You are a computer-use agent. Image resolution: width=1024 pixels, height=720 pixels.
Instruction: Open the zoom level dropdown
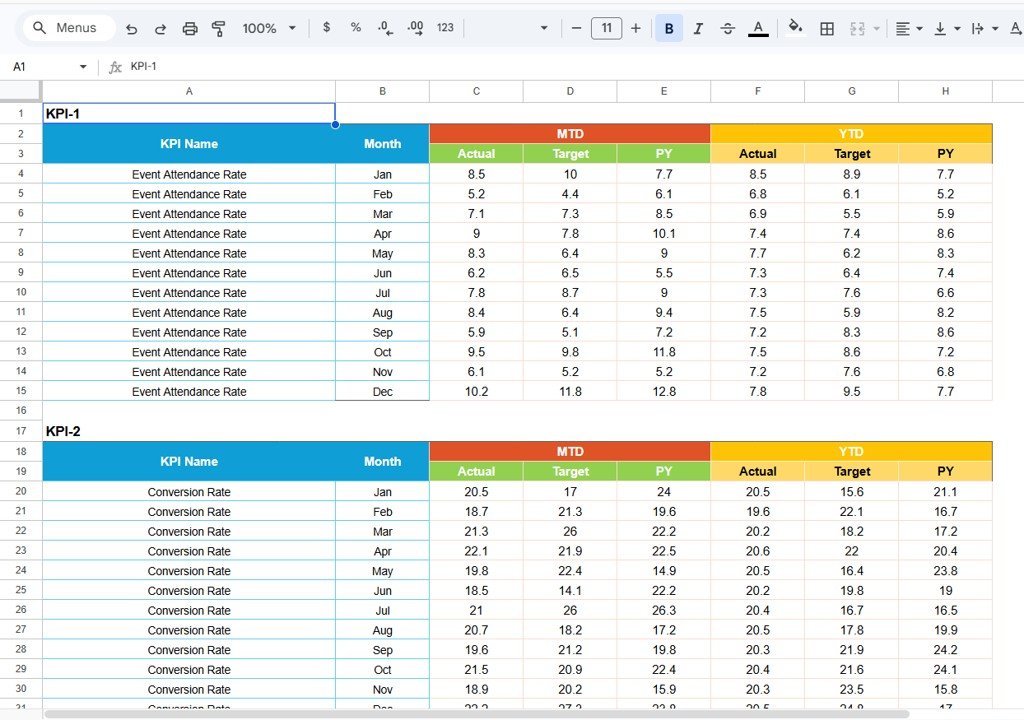click(268, 28)
